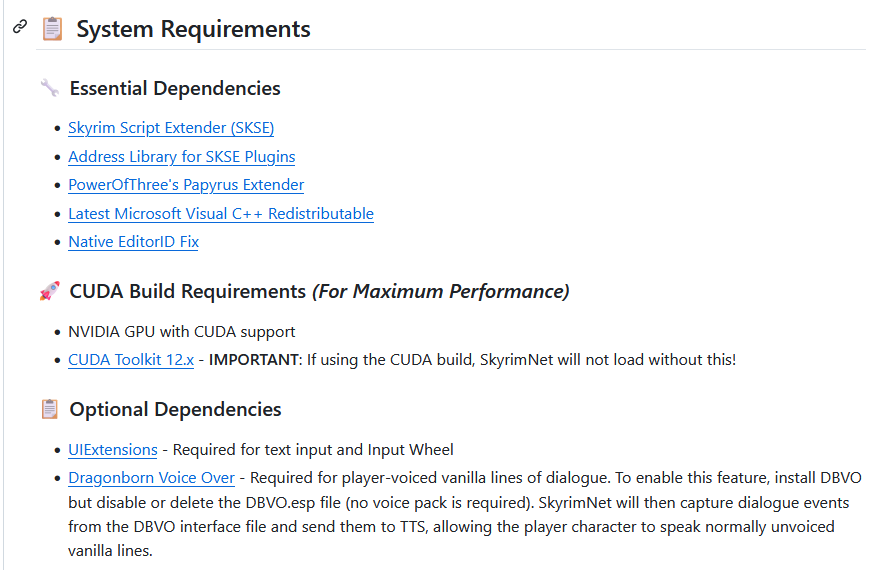Click the rocket emoji before CUDA Build Requirements
The height and width of the screenshot is (570, 886).
(x=49, y=291)
